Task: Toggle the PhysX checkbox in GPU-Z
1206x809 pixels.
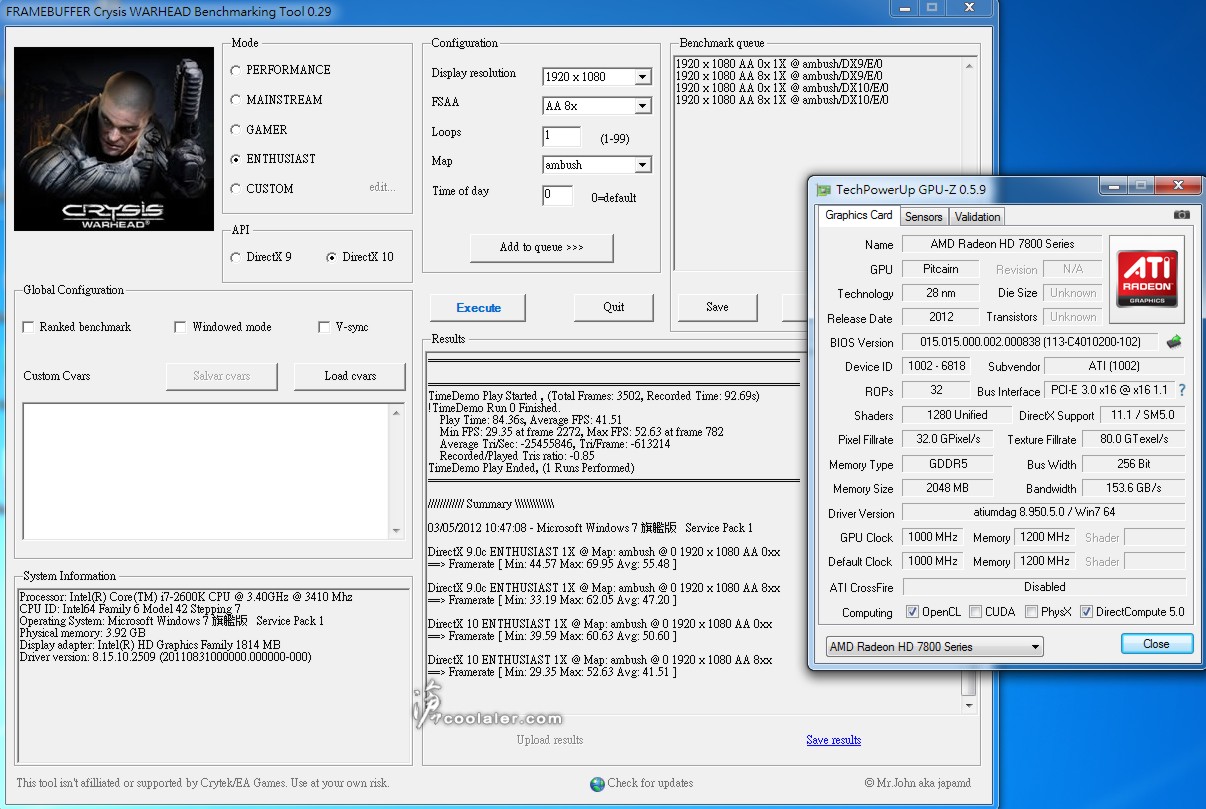Action: [x=1031, y=612]
